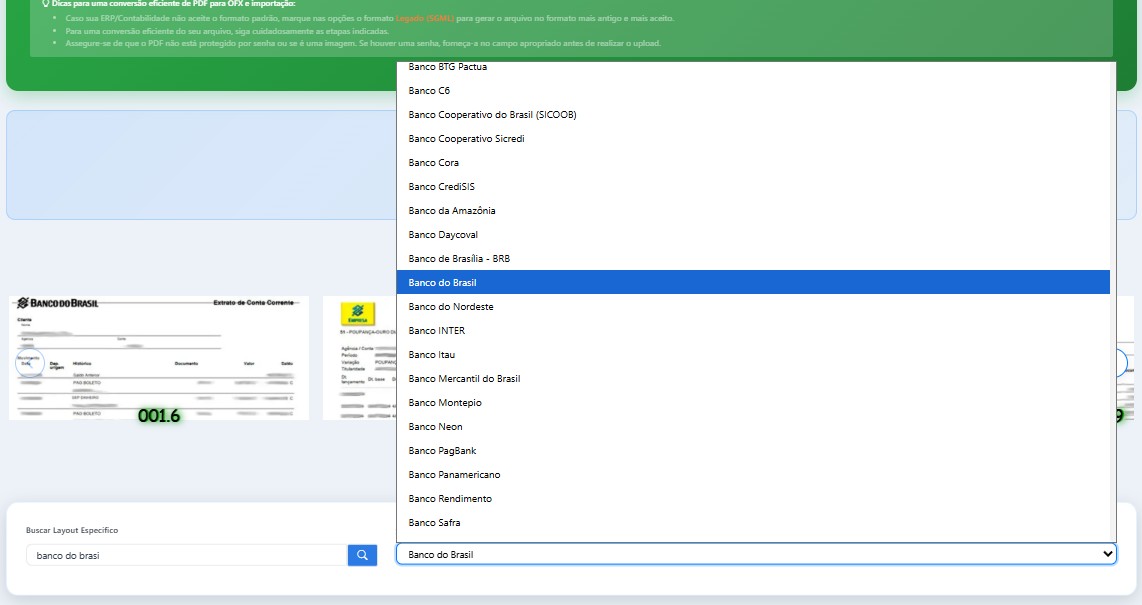Select Banco BTG Pactua option
The height and width of the screenshot is (605, 1142).
point(753,67)
